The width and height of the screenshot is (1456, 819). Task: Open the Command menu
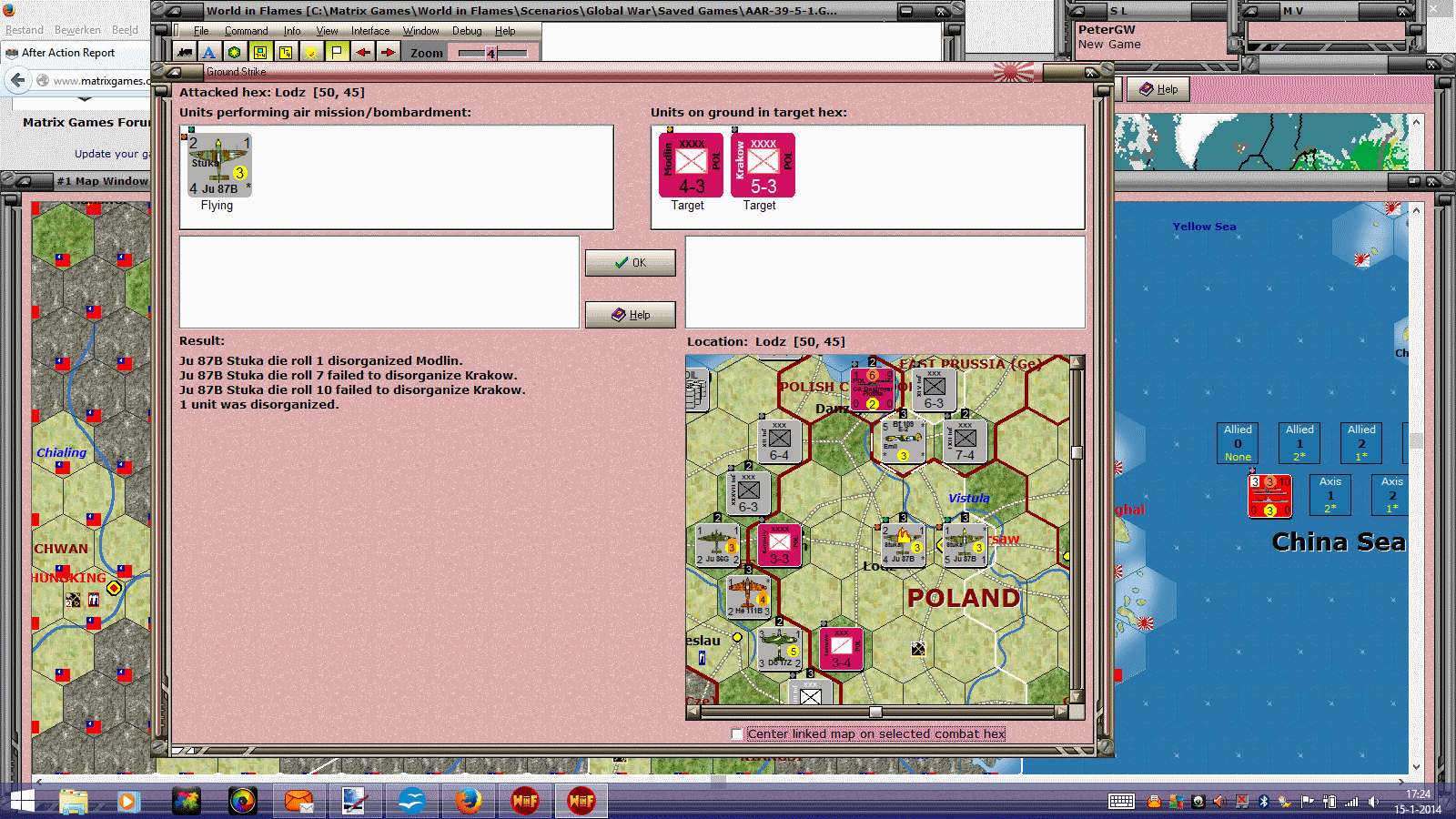(x=246, y=31)
